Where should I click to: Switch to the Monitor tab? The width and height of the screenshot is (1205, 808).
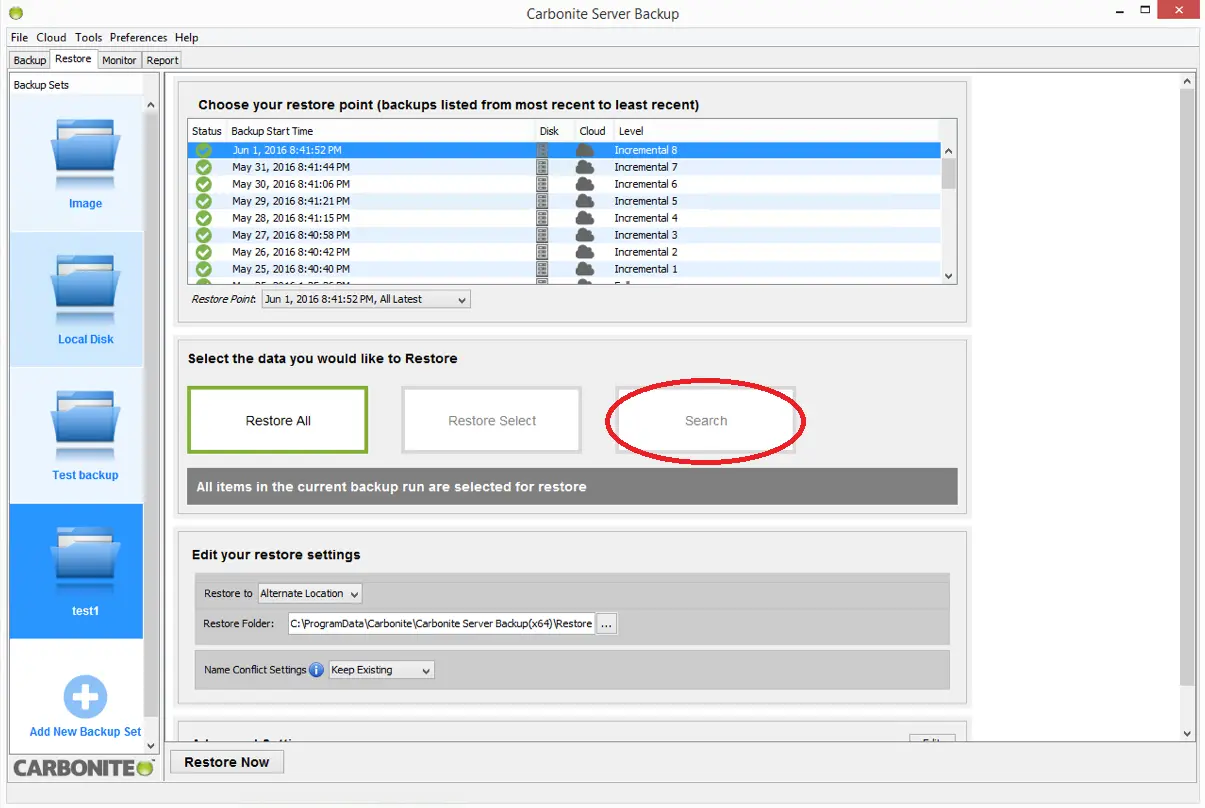pyautogui.click(x=119, y=60)
